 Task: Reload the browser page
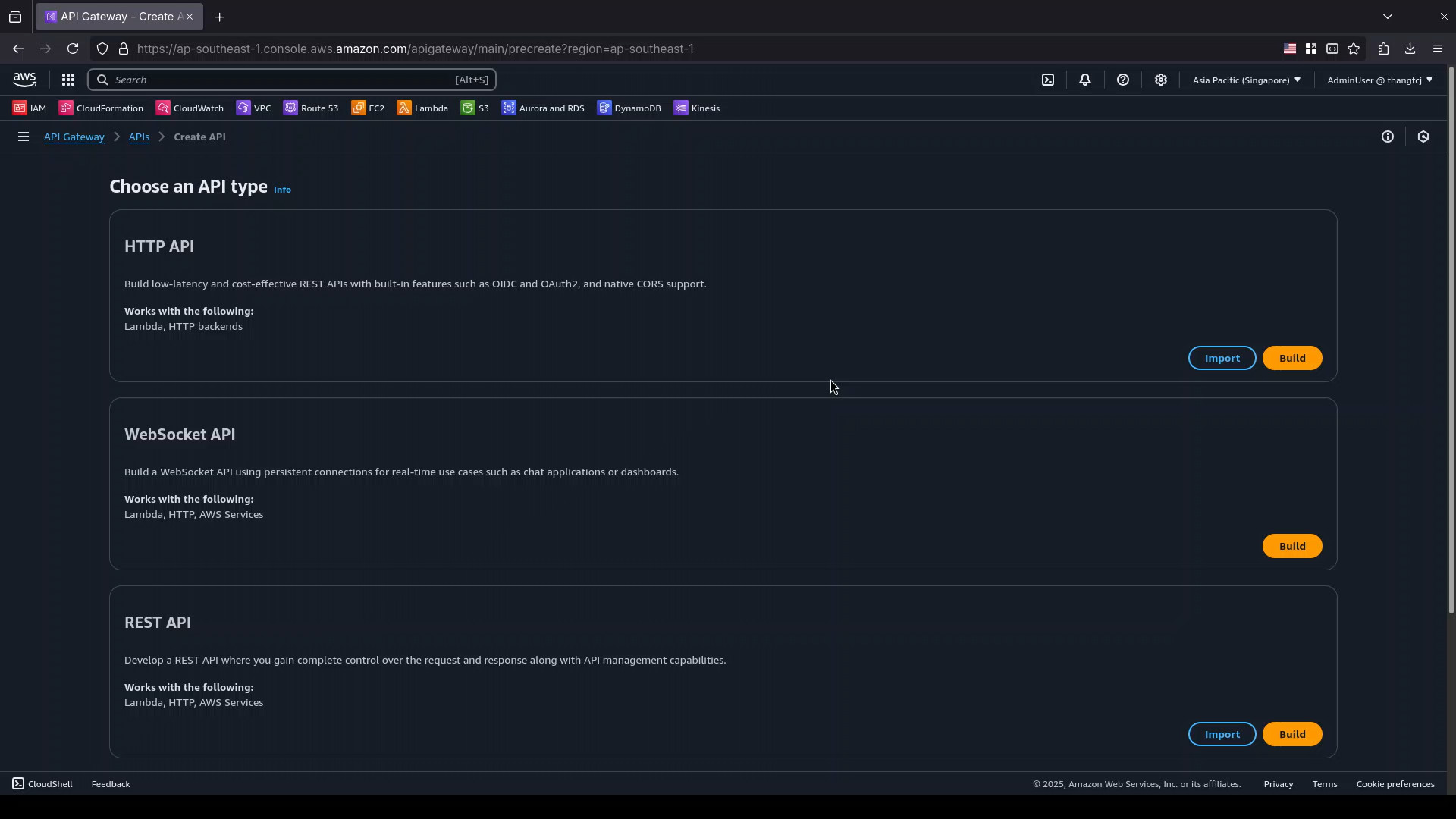point(73,49)
